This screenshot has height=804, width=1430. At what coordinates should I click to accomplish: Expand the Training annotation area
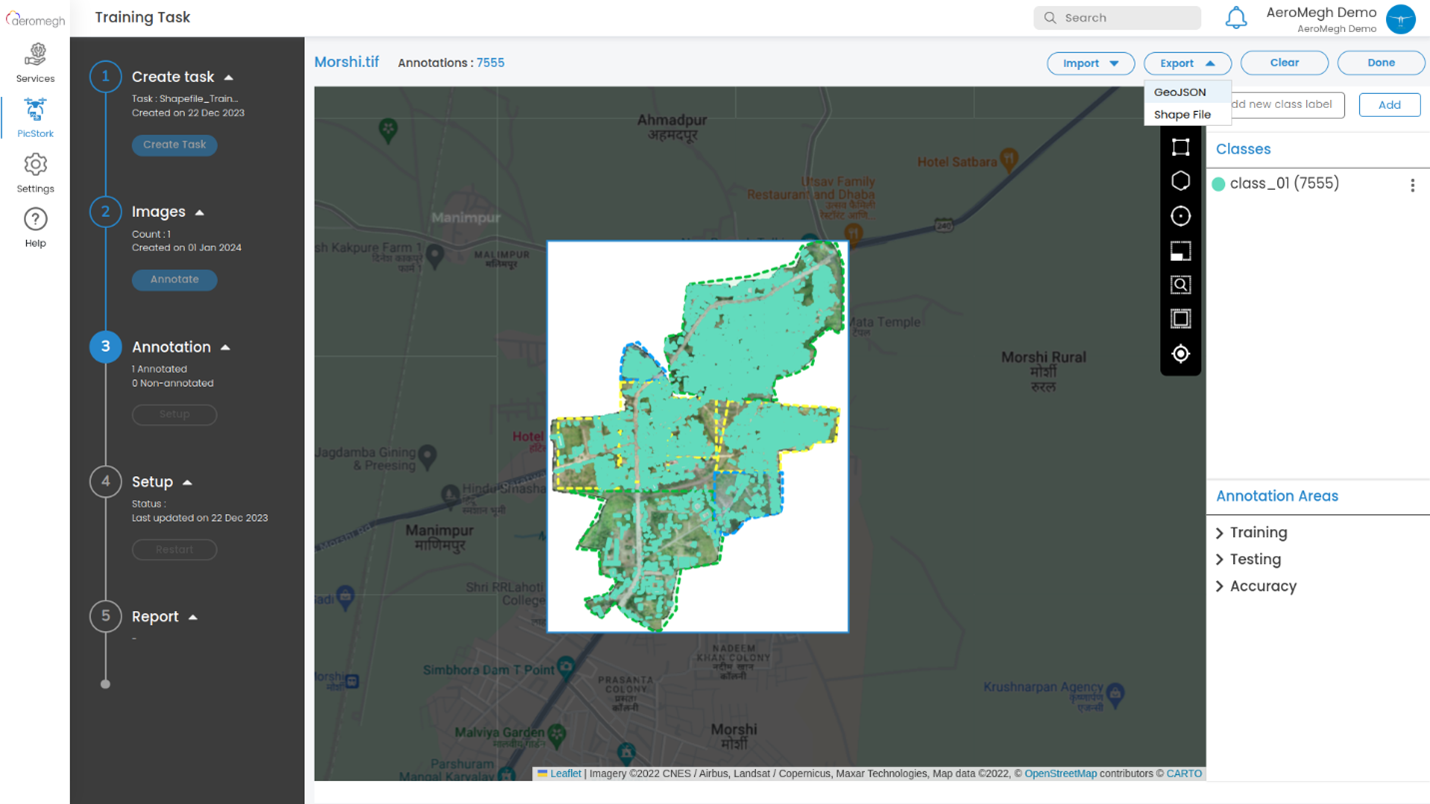coord(1257,533)
